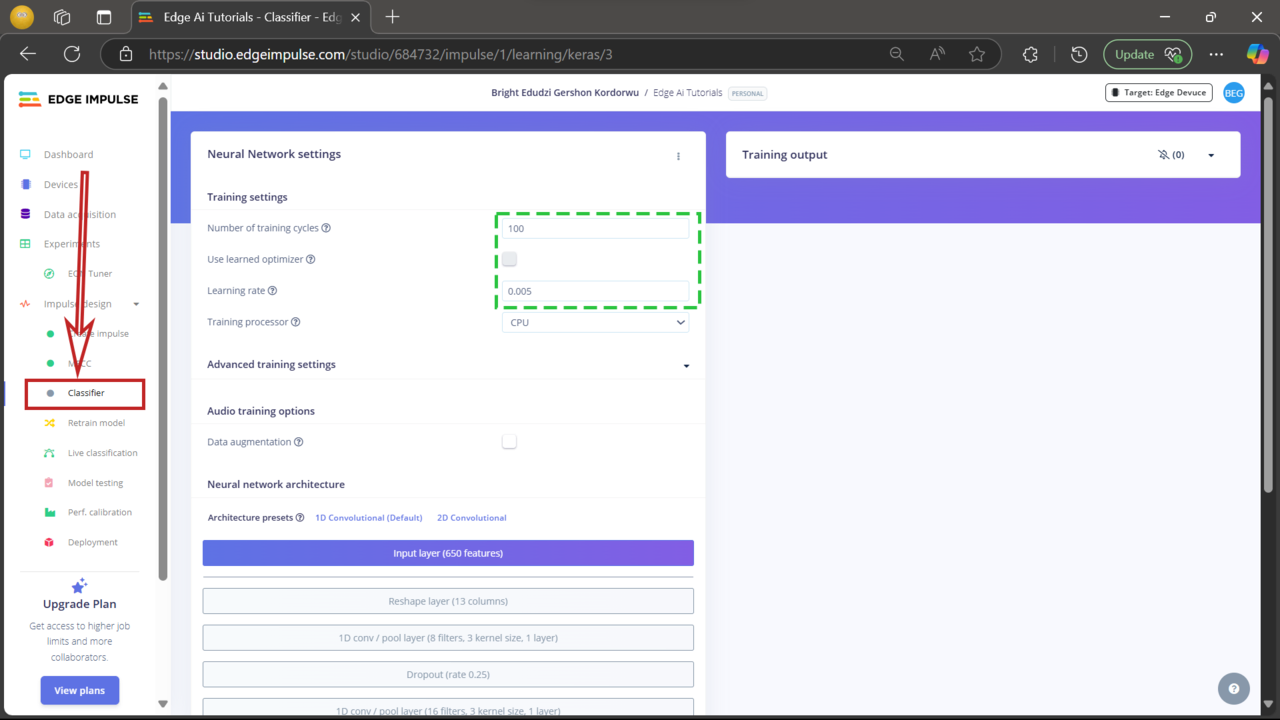1280x720 pixels.
Task: Click the Learning rate input field
Action: pos(595,290)
